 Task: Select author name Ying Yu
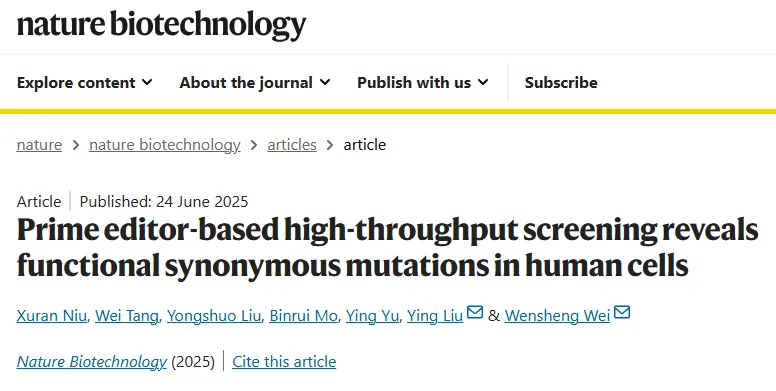click(x=372, y=316)
